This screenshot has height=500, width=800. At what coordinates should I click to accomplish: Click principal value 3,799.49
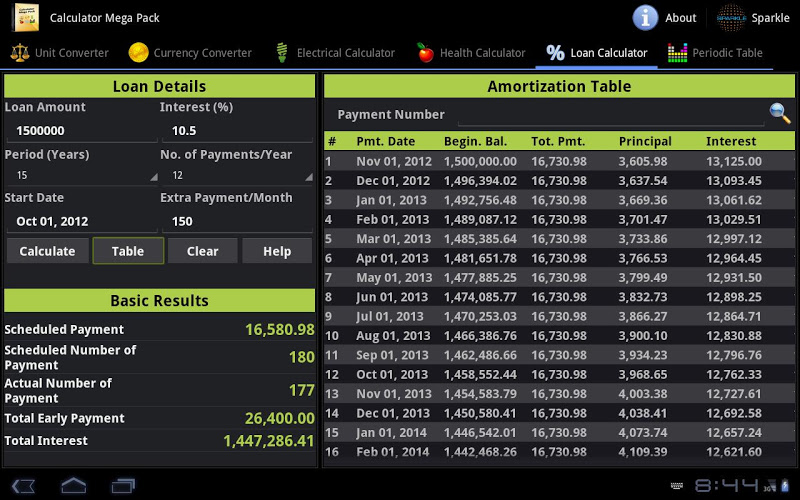click(643, 278)
